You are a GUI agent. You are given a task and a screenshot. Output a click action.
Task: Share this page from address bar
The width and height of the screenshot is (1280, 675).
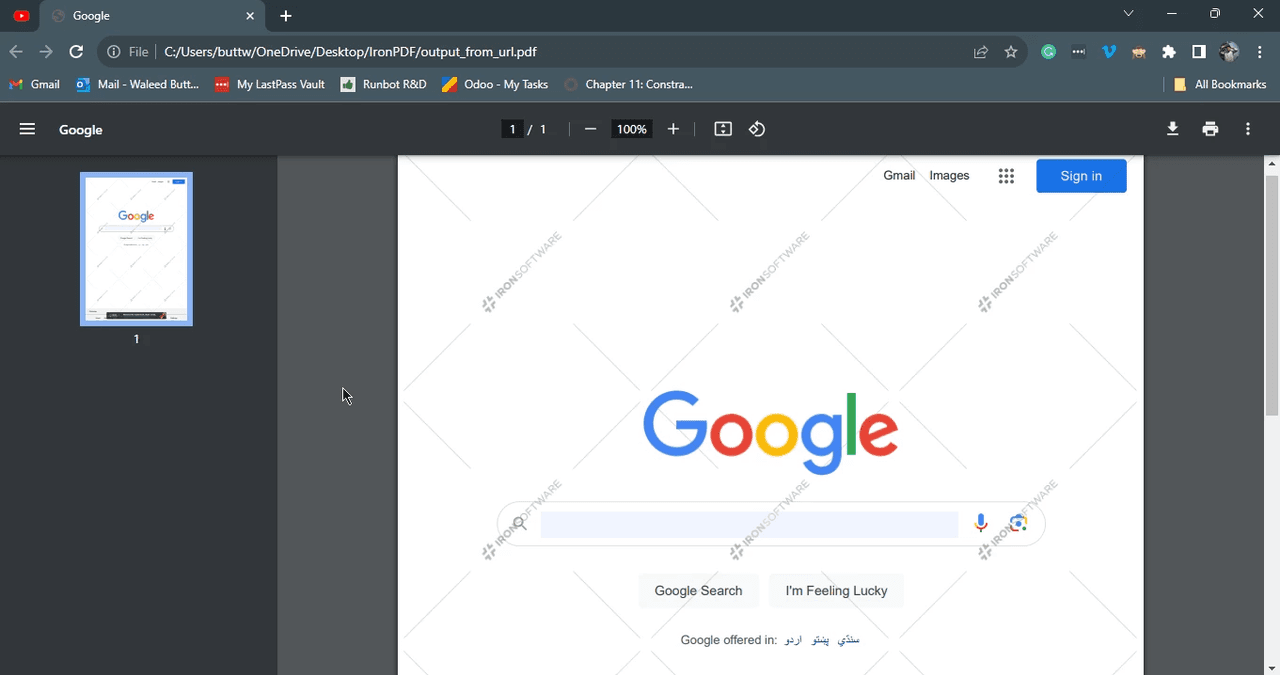point(981,52)
